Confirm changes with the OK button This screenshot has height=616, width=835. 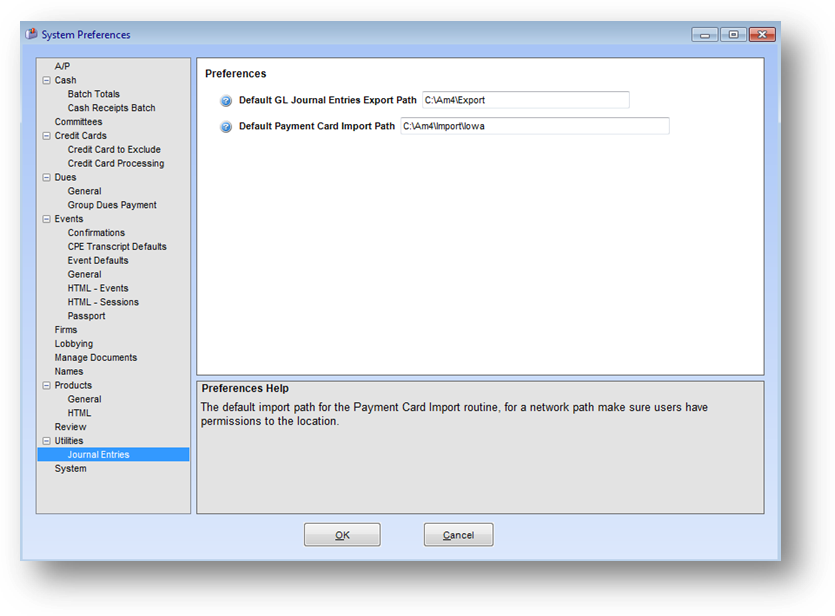tap(342, 535)
